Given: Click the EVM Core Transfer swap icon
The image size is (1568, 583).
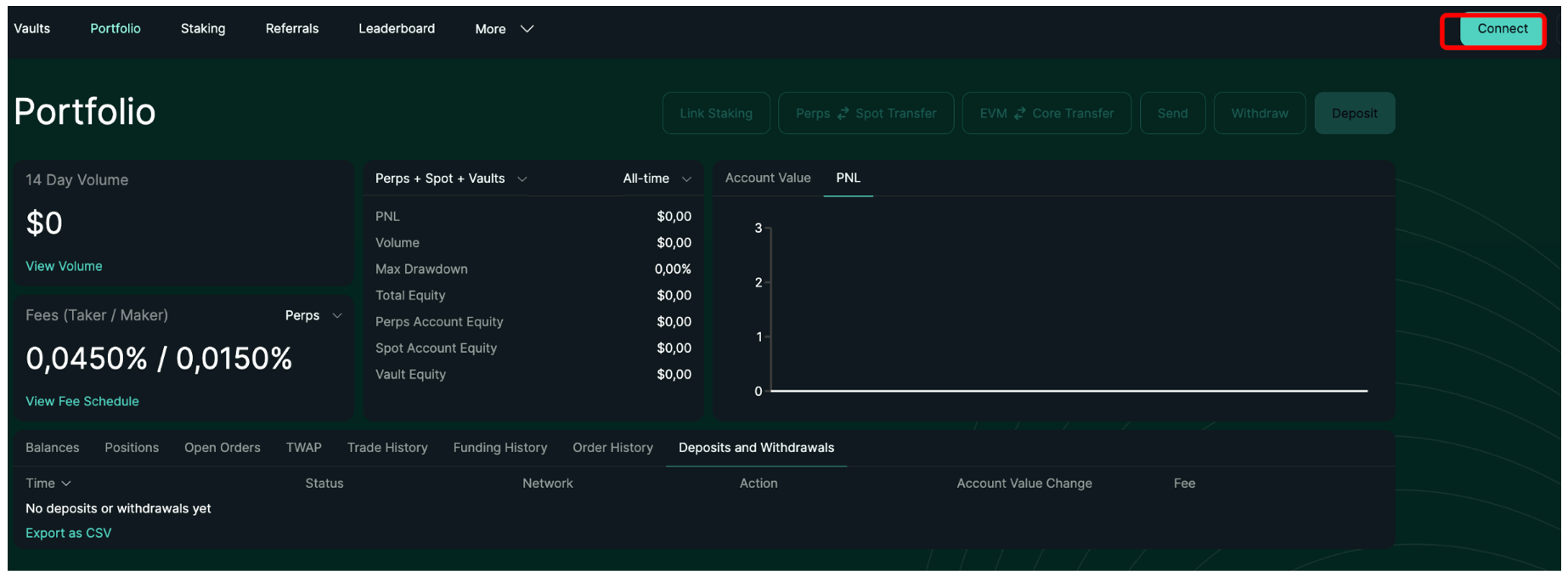Looking at the screenshot, I should pyautogui.click(x=1019, y=114).
